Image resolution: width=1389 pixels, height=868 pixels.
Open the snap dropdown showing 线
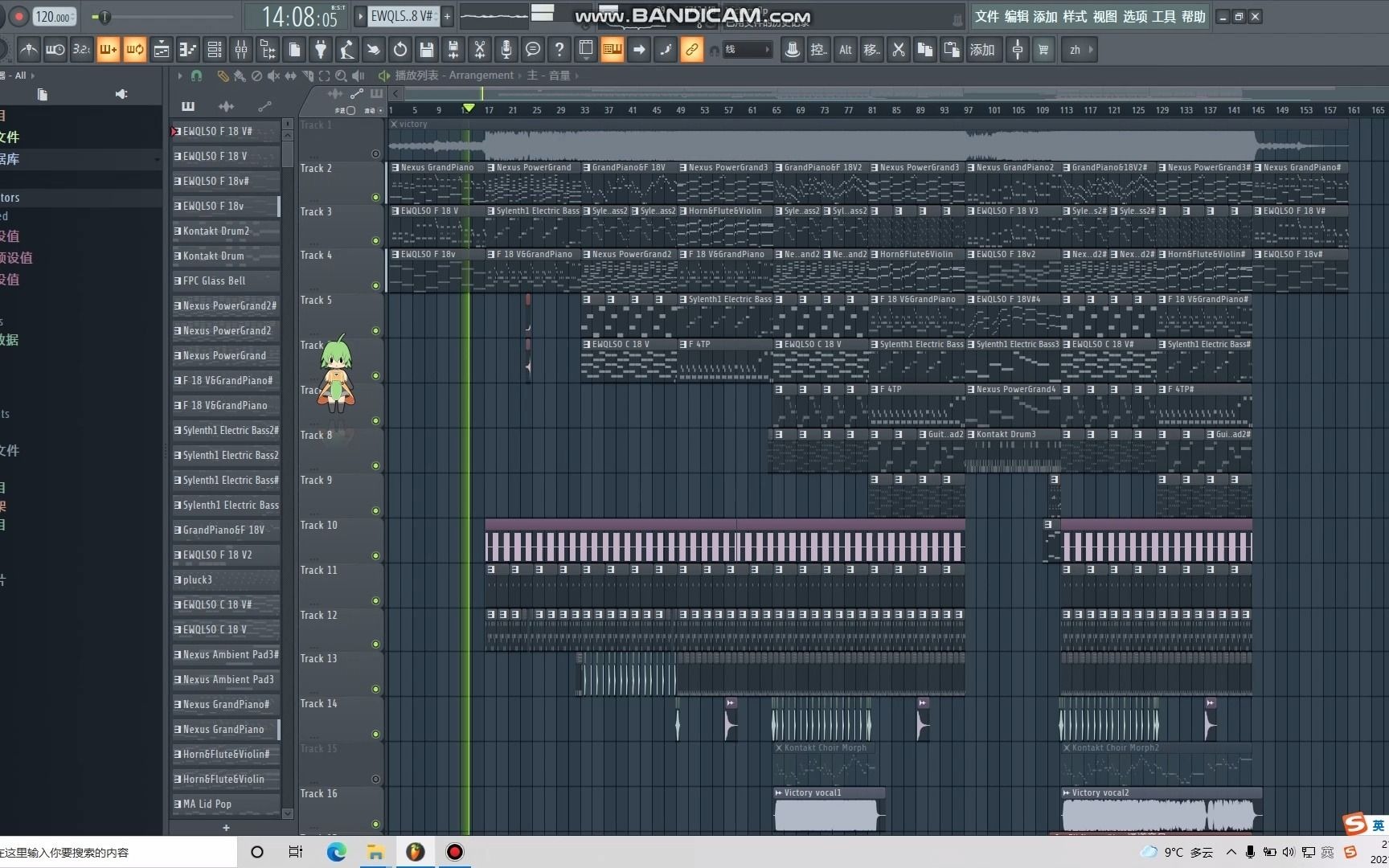[x=748, y=50]
